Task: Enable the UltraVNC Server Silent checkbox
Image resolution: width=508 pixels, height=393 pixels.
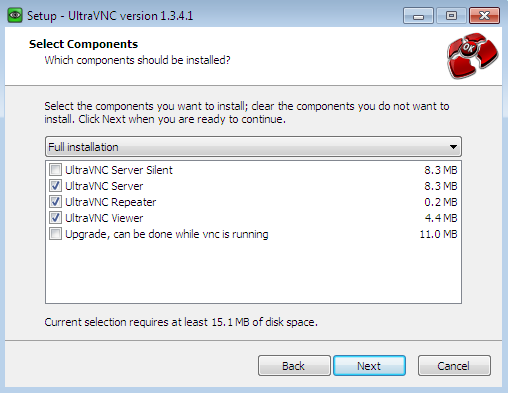Action: pos(55,170)
